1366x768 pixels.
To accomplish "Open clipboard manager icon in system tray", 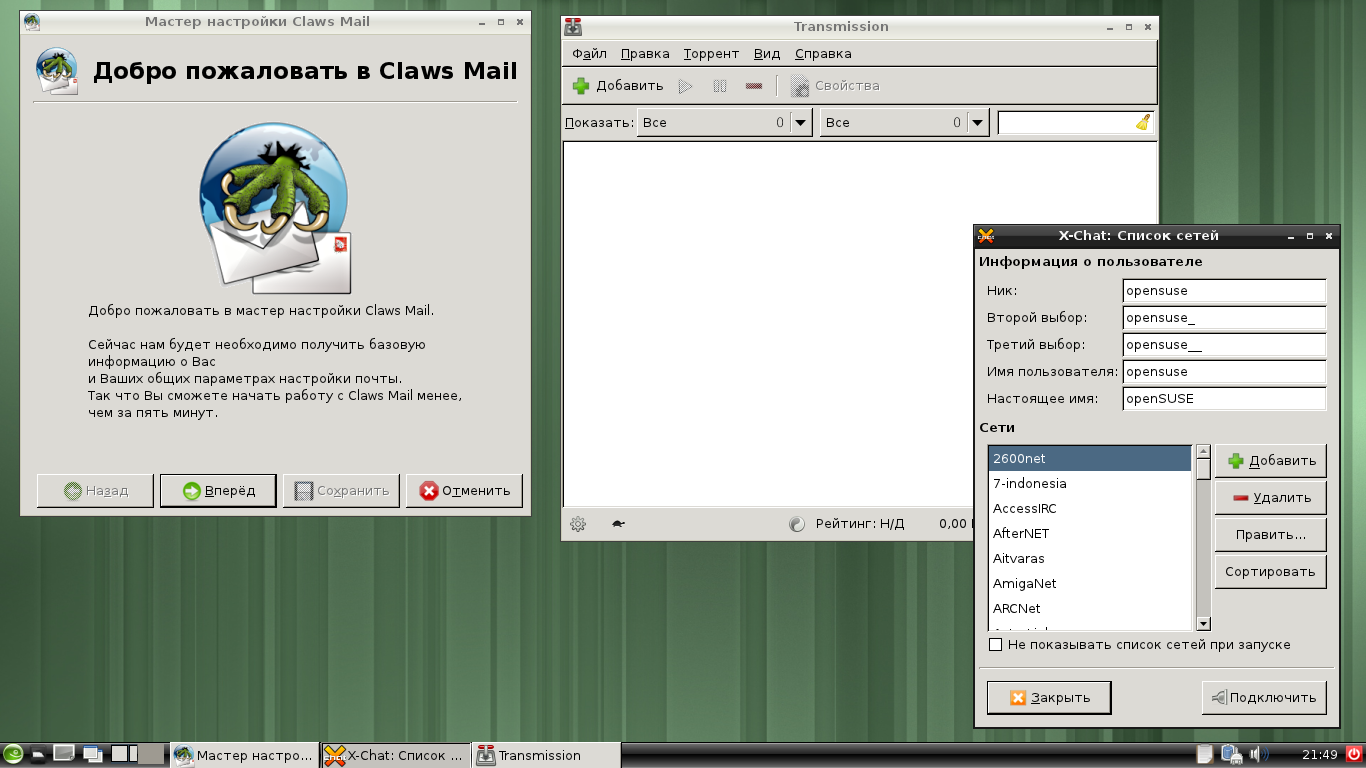I will click(1205, 755).
